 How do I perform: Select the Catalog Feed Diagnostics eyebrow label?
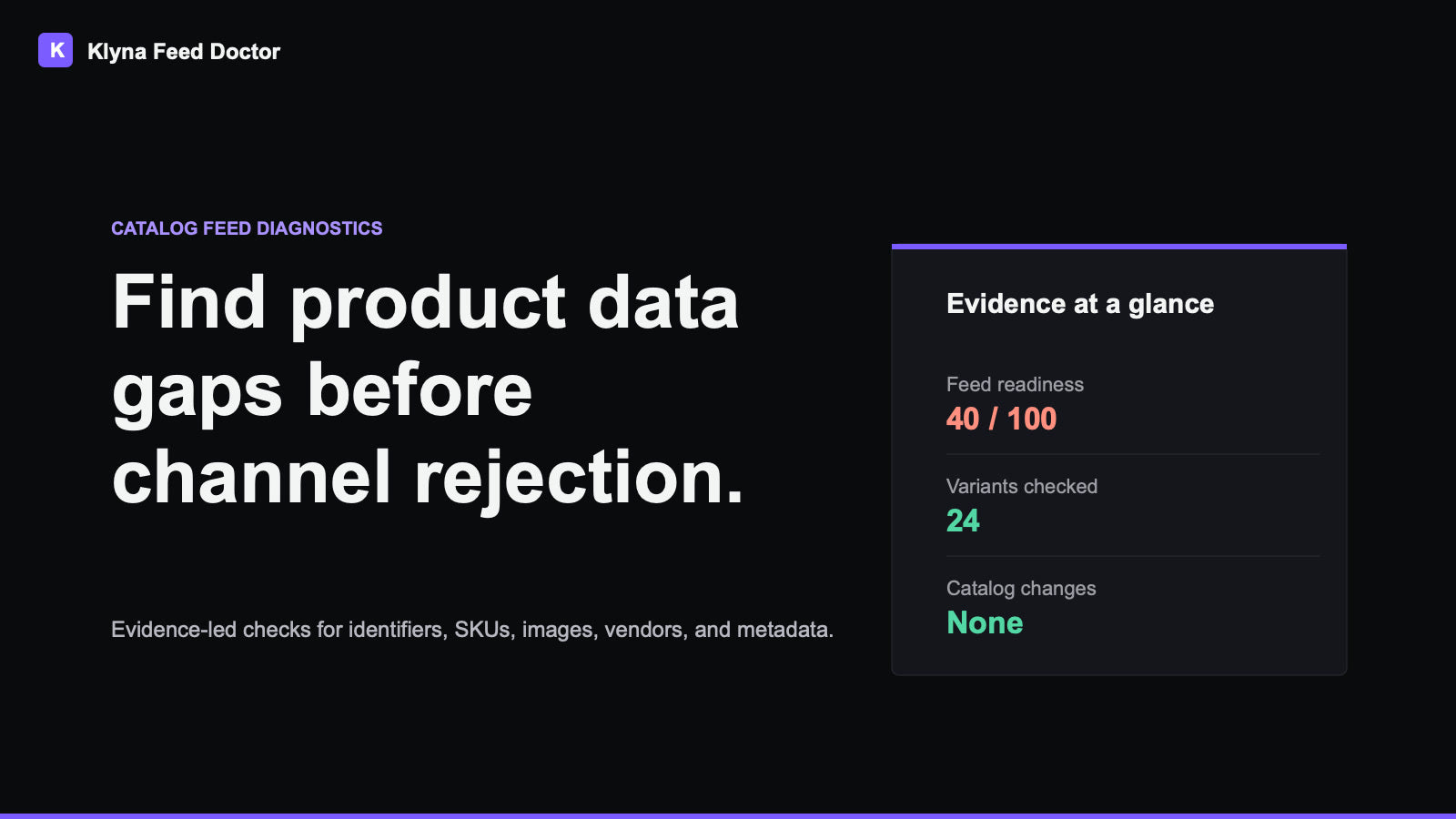click(247, 228)
